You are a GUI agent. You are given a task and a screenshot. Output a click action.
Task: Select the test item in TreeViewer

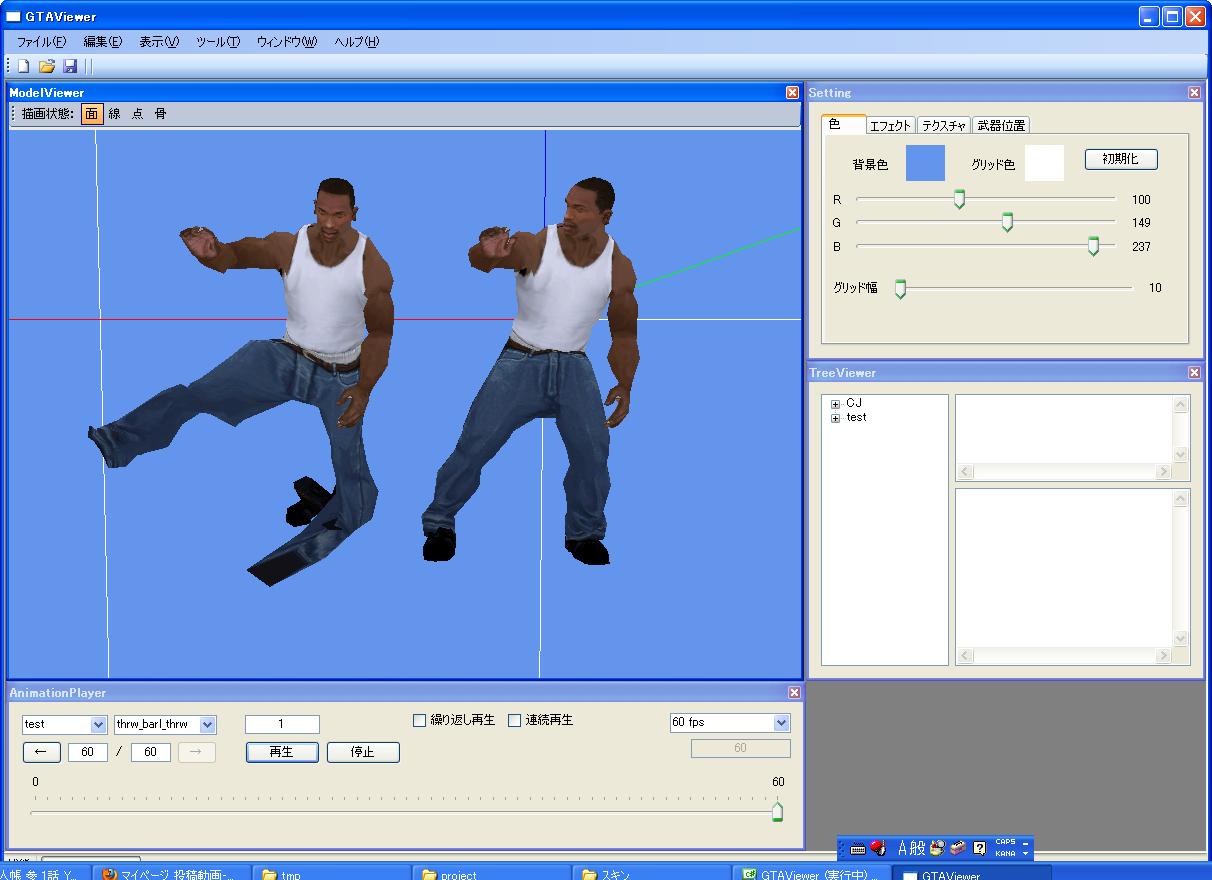pyautogui.click(x=856, y=417)
